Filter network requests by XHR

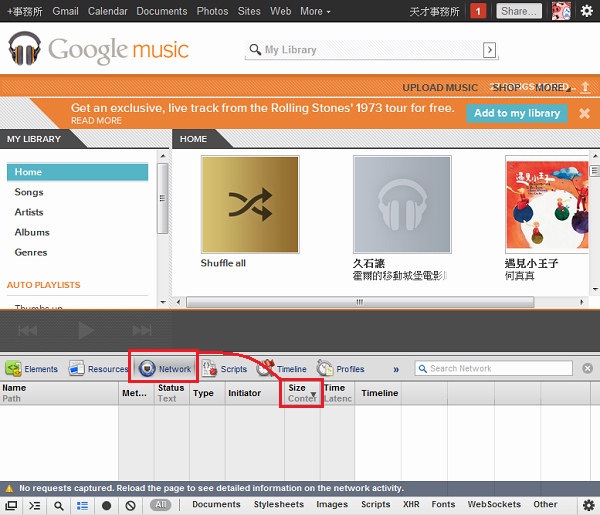click(x=411, y=504)
